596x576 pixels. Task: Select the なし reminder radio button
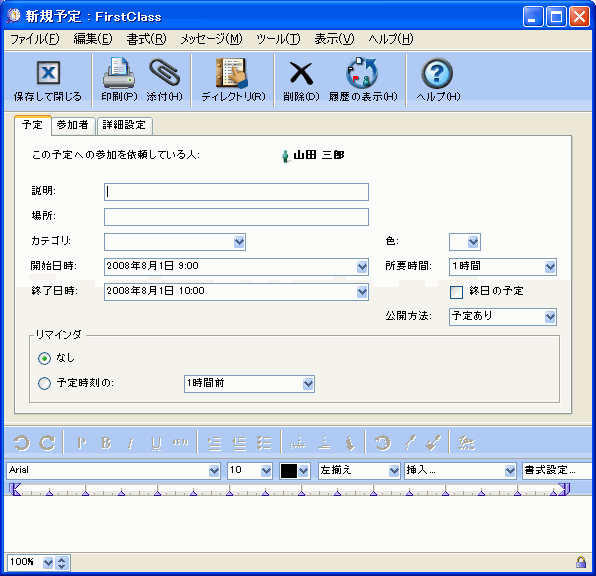44,358
